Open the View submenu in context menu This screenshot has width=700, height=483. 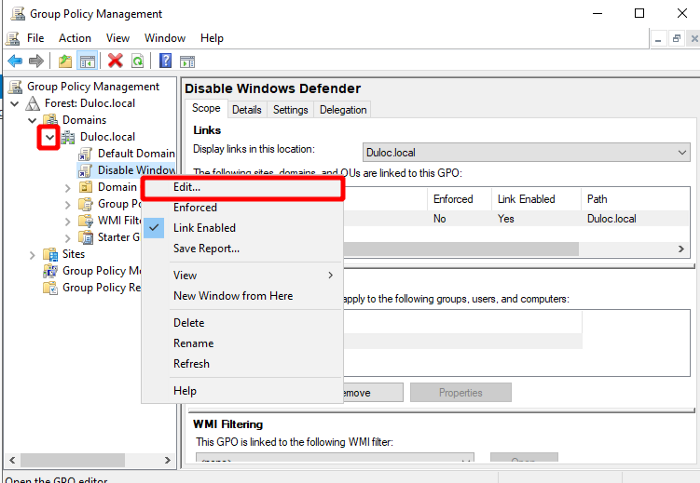point(242,275)
